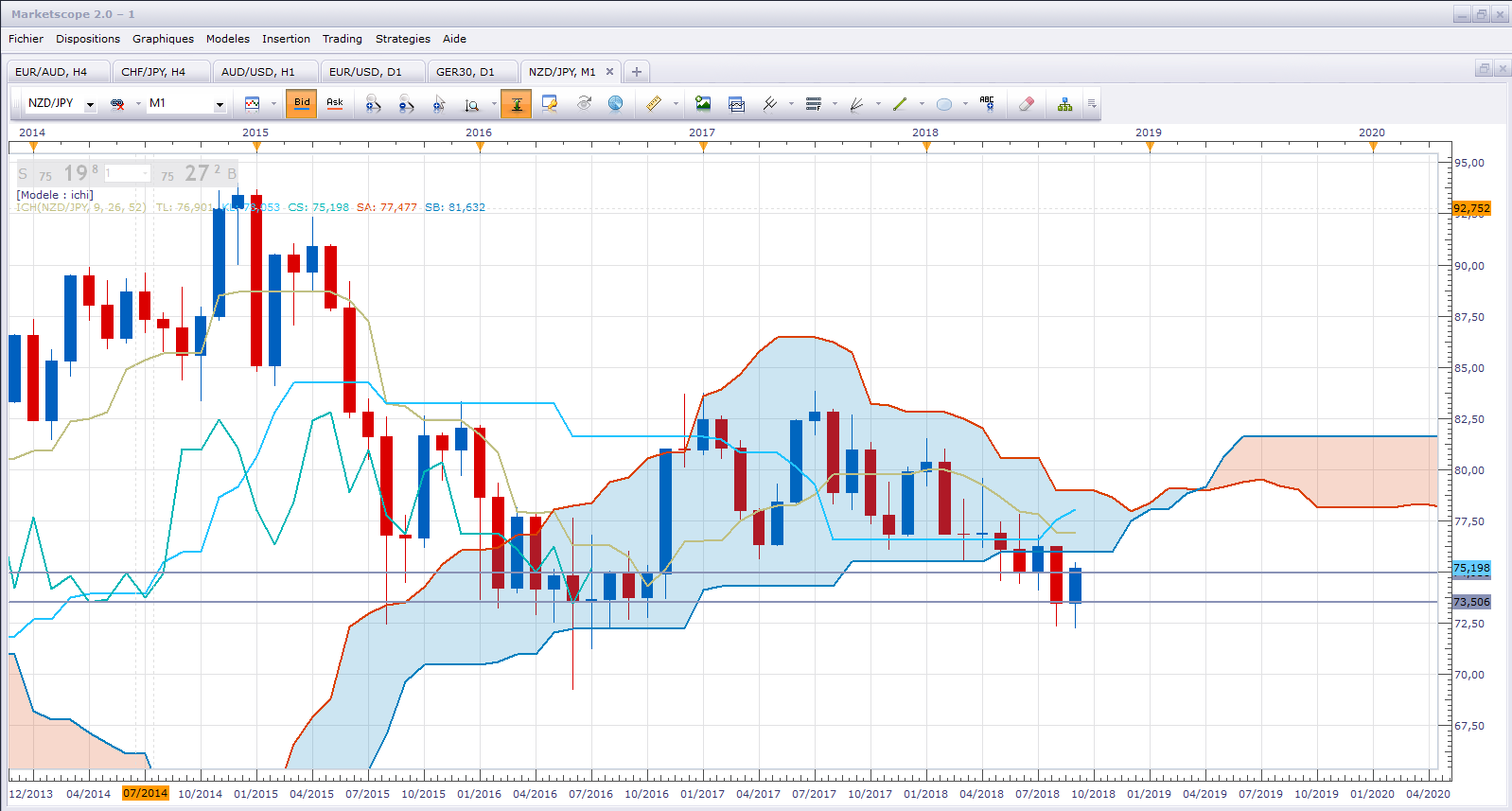Click the Sell price 75 19 button

(x=59, y=173)
